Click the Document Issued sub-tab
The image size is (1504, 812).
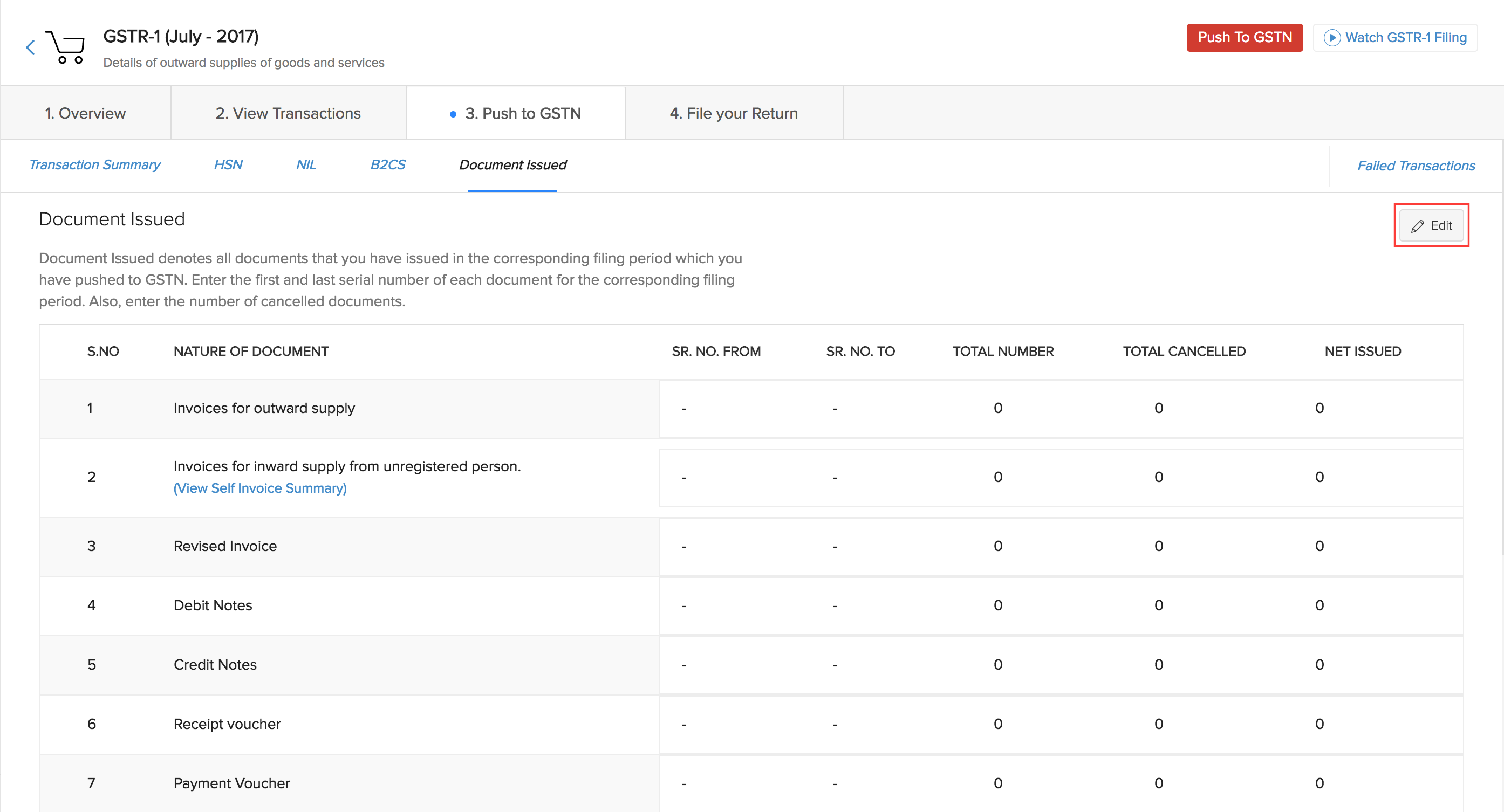[512, 165]
